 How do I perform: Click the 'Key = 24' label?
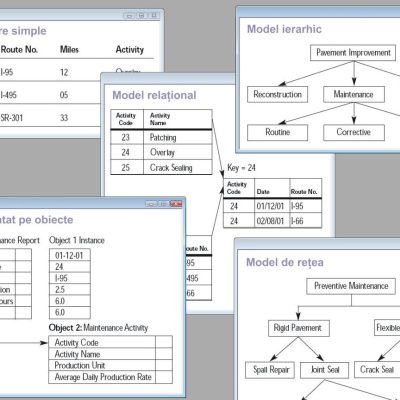241,168
